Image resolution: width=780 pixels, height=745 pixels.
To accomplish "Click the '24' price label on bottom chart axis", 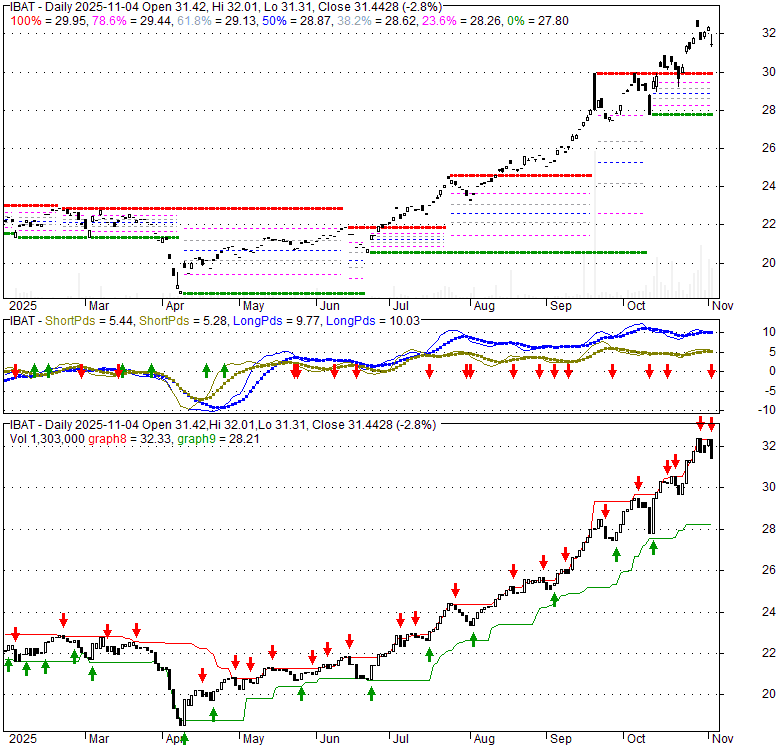I will click(769, 612).
